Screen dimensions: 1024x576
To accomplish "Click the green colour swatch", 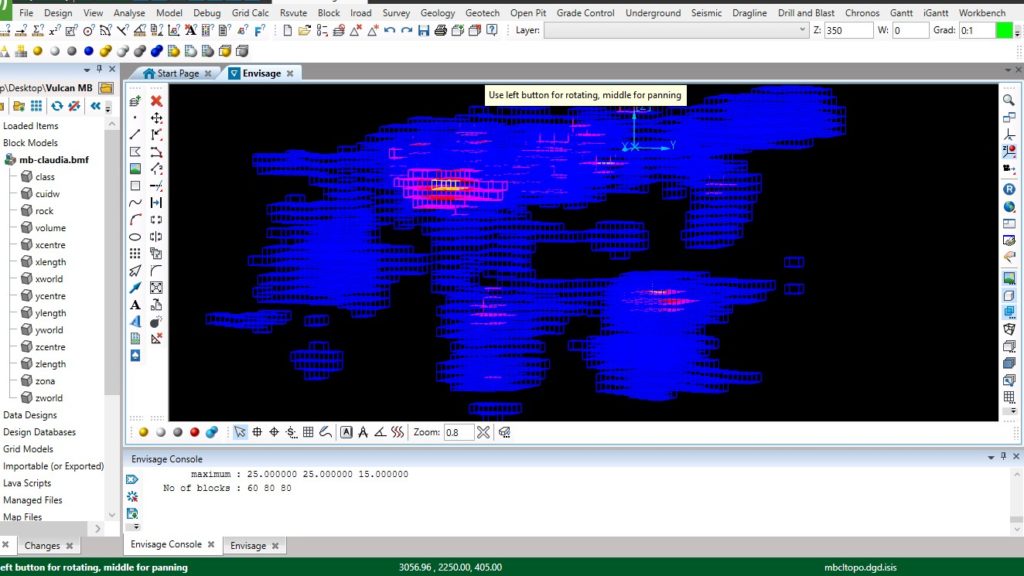I will point(1004,30).
